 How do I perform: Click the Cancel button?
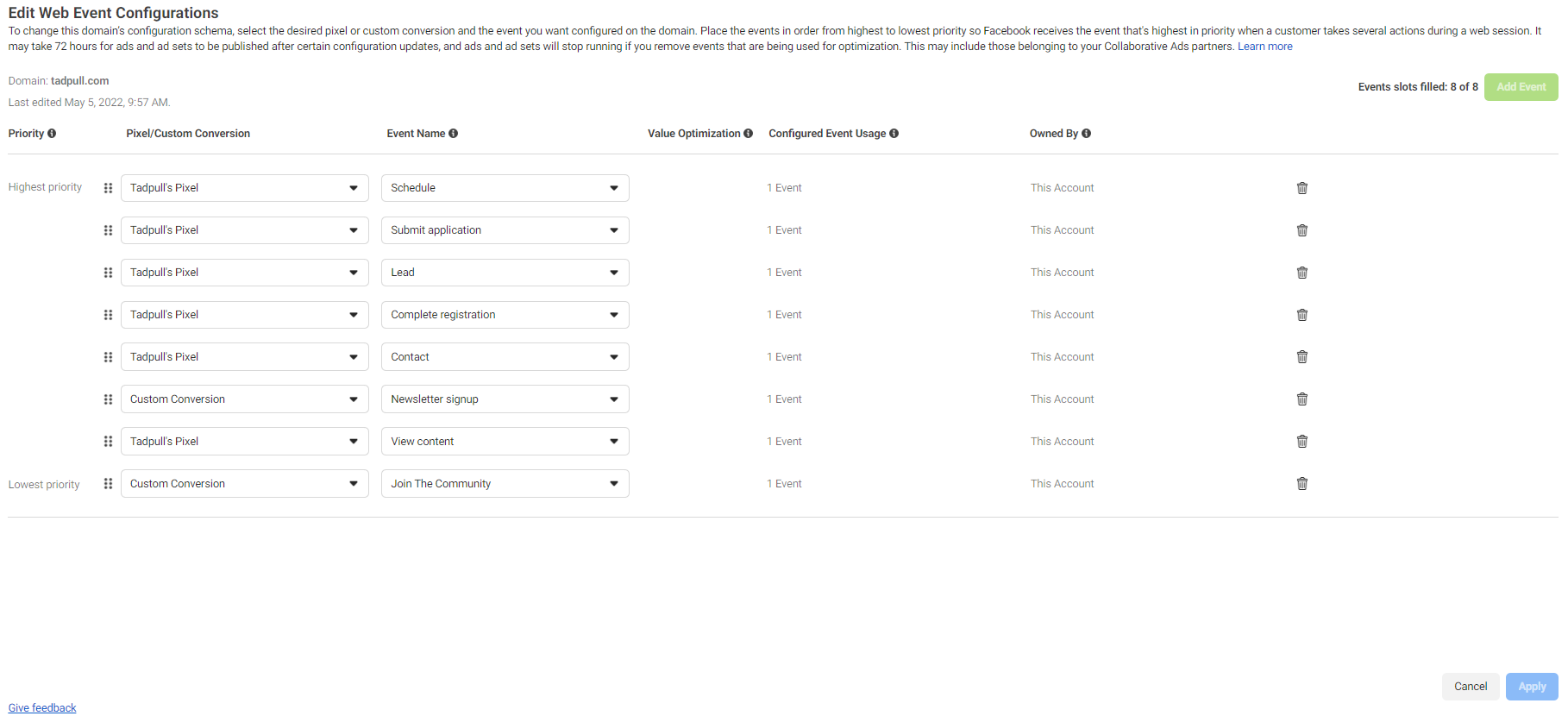click(1471, 687)
